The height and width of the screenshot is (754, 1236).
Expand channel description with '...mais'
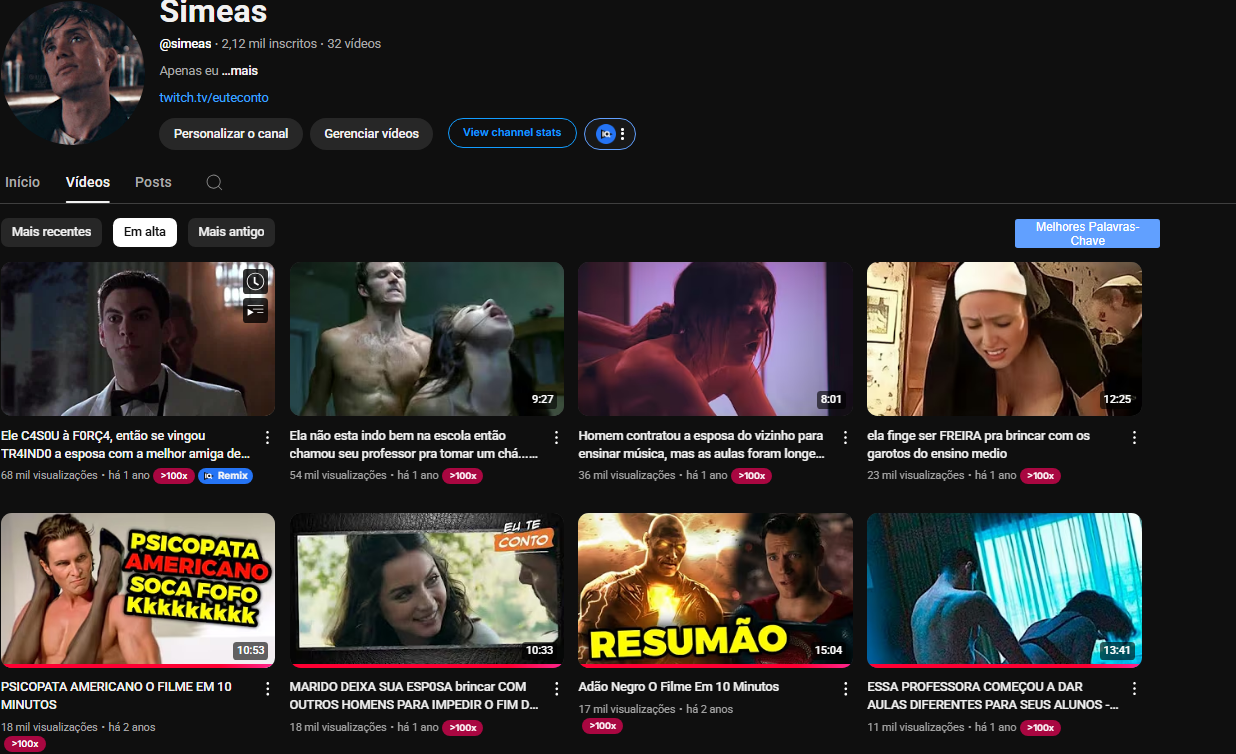(240, 71)
